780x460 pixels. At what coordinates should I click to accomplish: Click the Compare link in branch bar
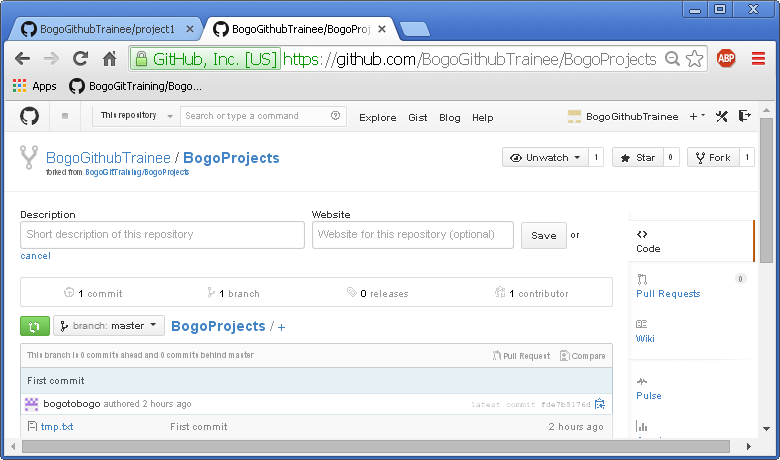582,356
